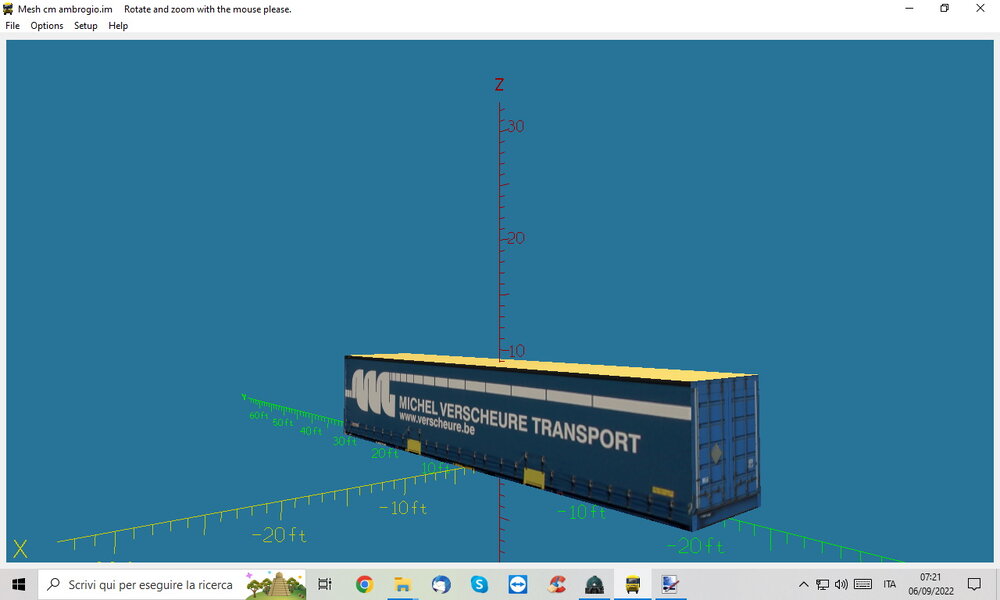This screenshot has height=600, width=1000.
Task: Show hidden system tray icons
Action: pyautogui.click(x=804, y=584)
